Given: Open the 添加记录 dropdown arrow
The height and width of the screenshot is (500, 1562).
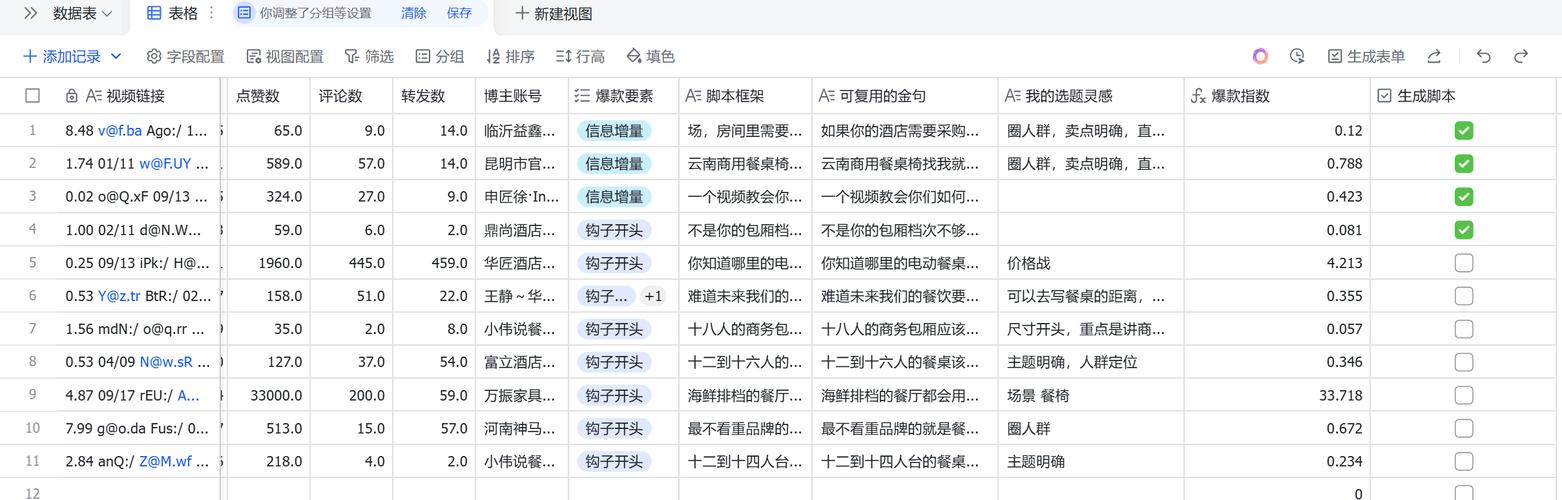Looking at the screenshot, I should coord(116,57).
